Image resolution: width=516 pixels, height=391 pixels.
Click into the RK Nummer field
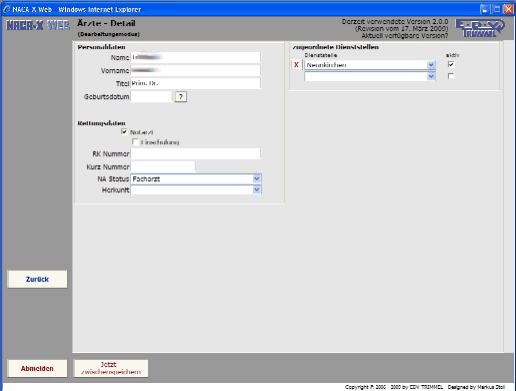tap(195, 154)
